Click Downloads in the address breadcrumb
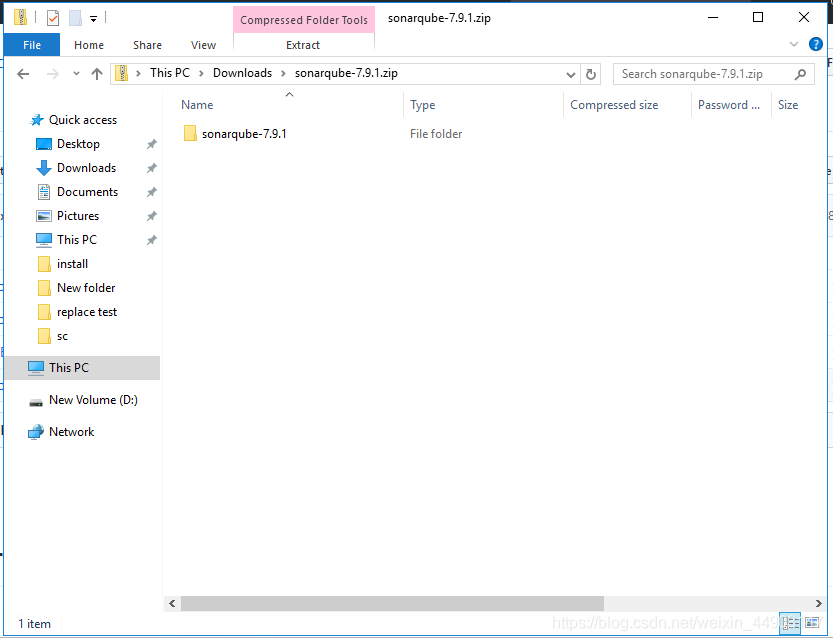This screenshot has width=833, height=641. pyautogui.click(x=242, y=73)
